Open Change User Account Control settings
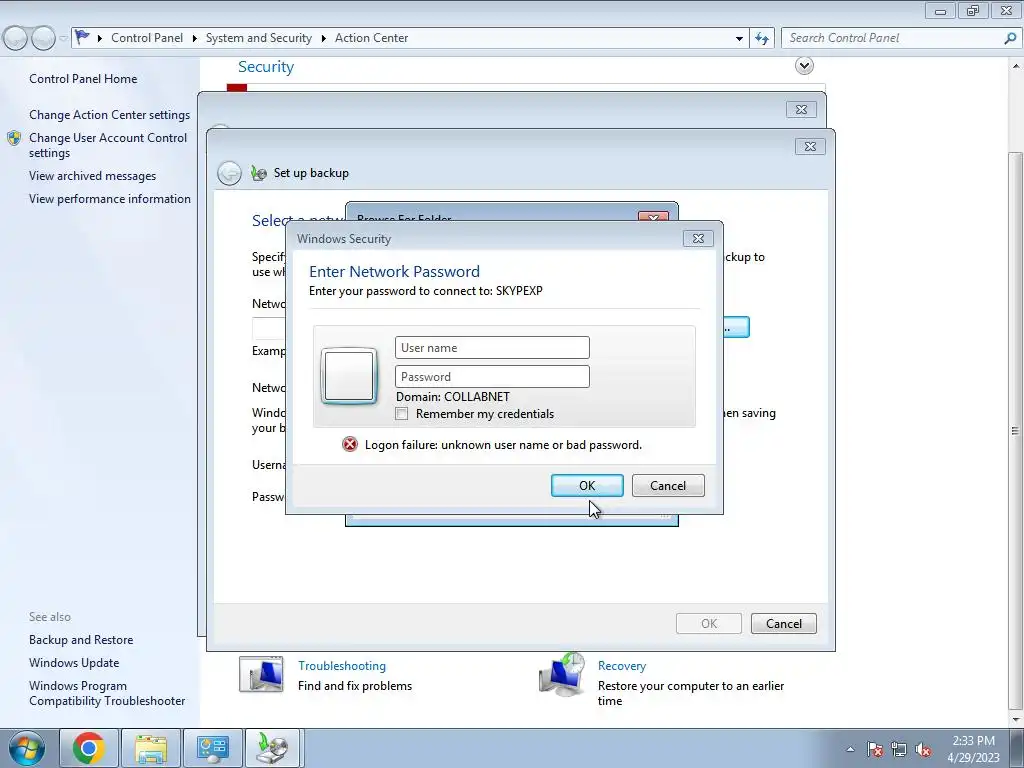Screen dimensions: 1024x768 [108, 145]
